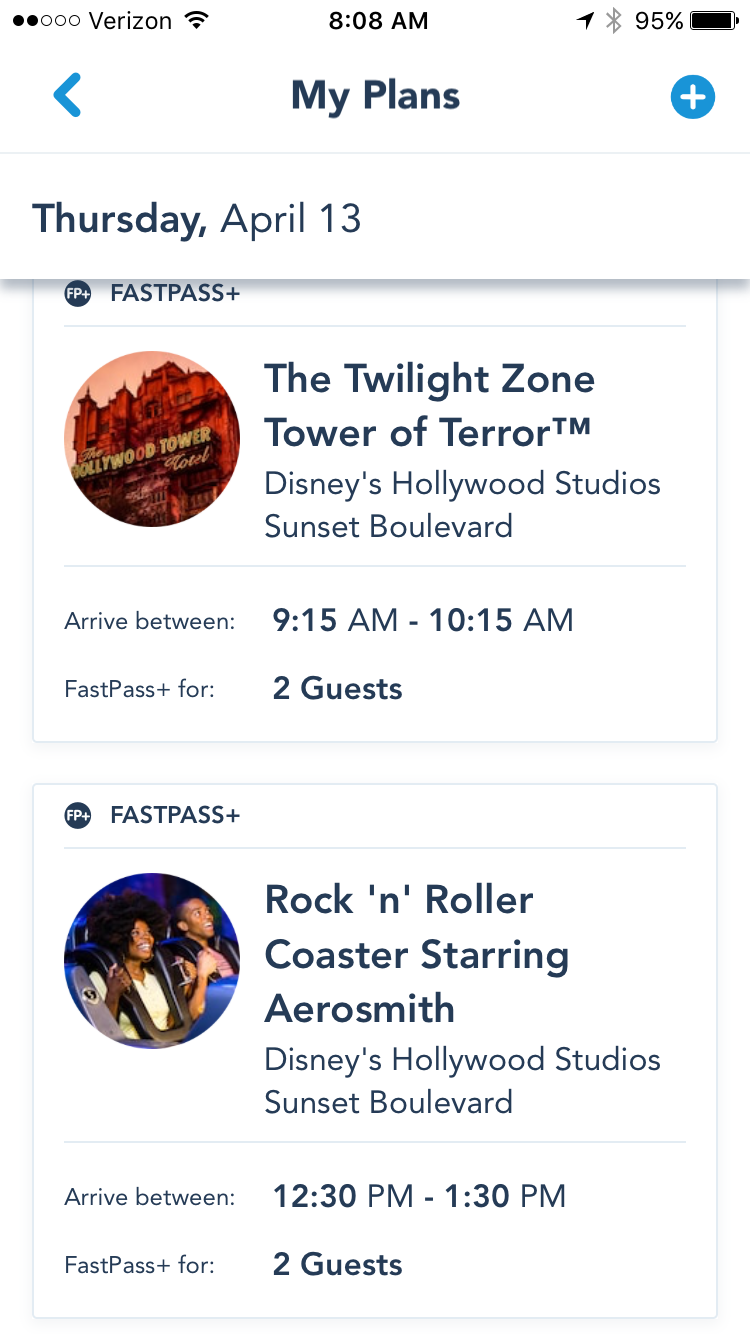Tap the Bluetooth status icon
This screenshot has width=750, height=1334.
(x=614, y=21)
